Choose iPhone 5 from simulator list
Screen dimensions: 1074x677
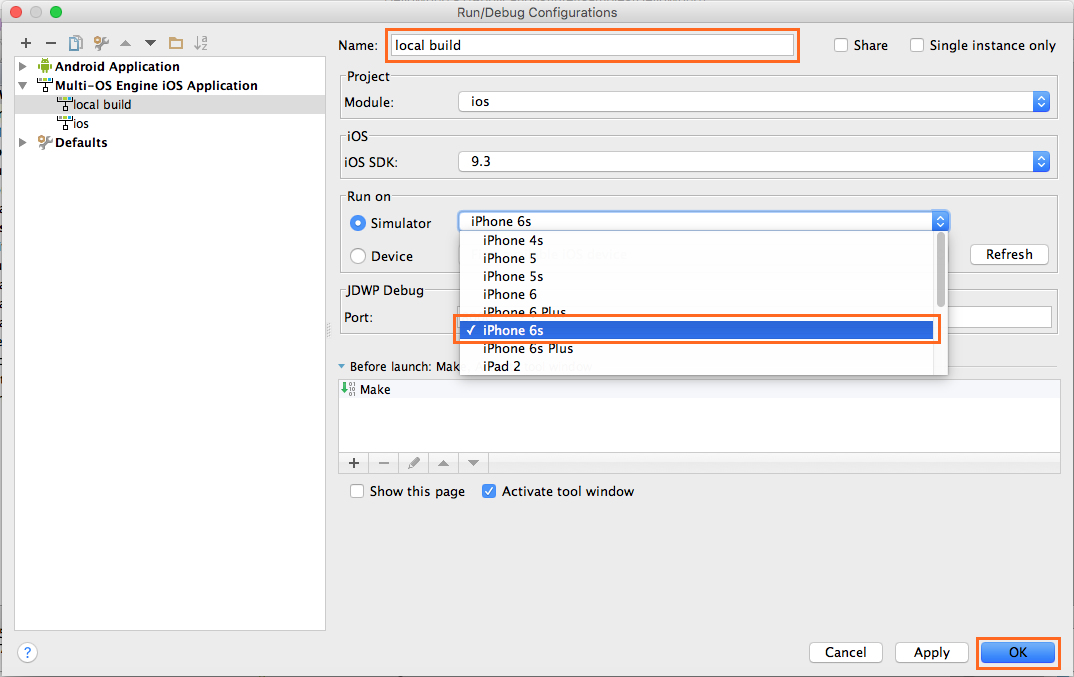(x=697, y=258)
